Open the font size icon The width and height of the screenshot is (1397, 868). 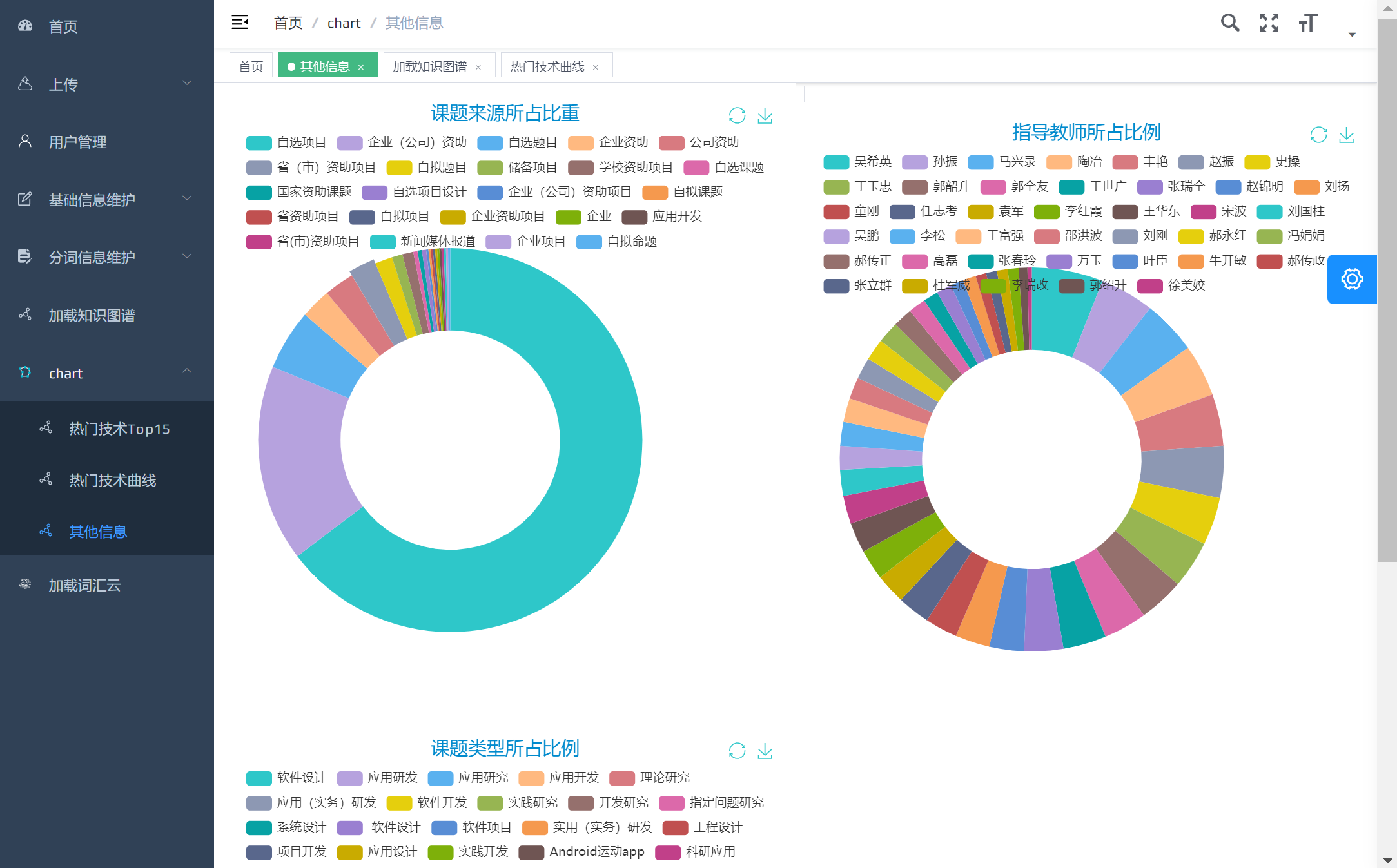[1308, 23]
